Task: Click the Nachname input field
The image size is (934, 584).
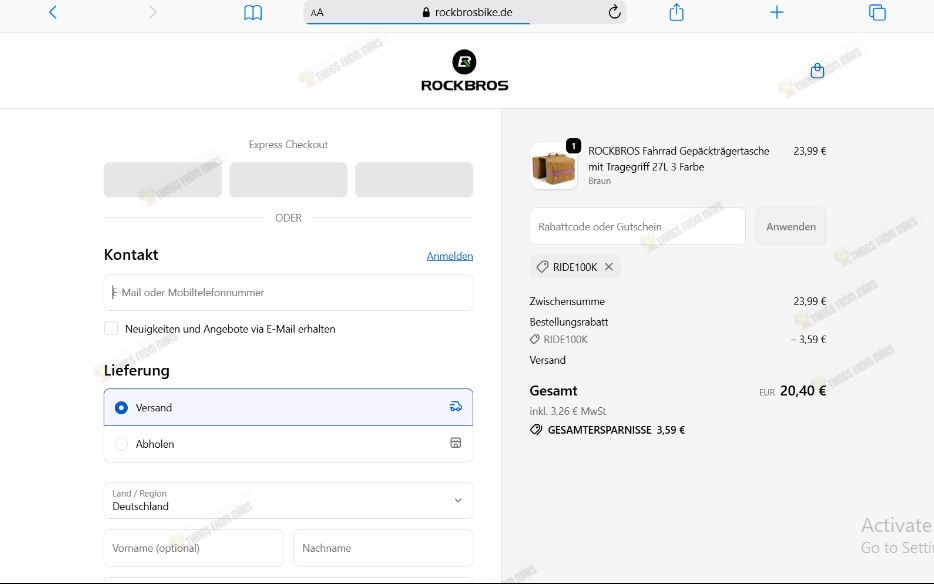Action: coord(382,548)
